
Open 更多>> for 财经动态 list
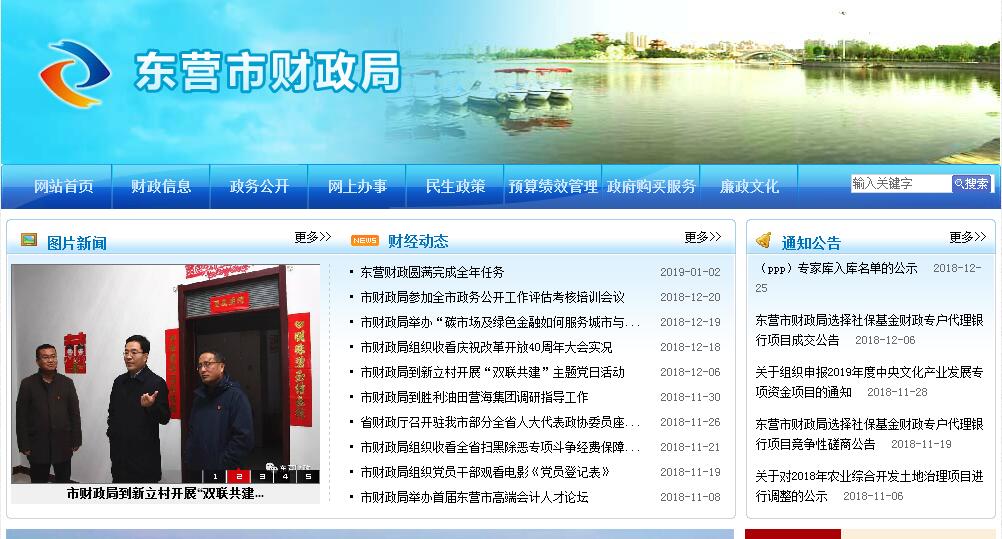(x=702, y=238)
